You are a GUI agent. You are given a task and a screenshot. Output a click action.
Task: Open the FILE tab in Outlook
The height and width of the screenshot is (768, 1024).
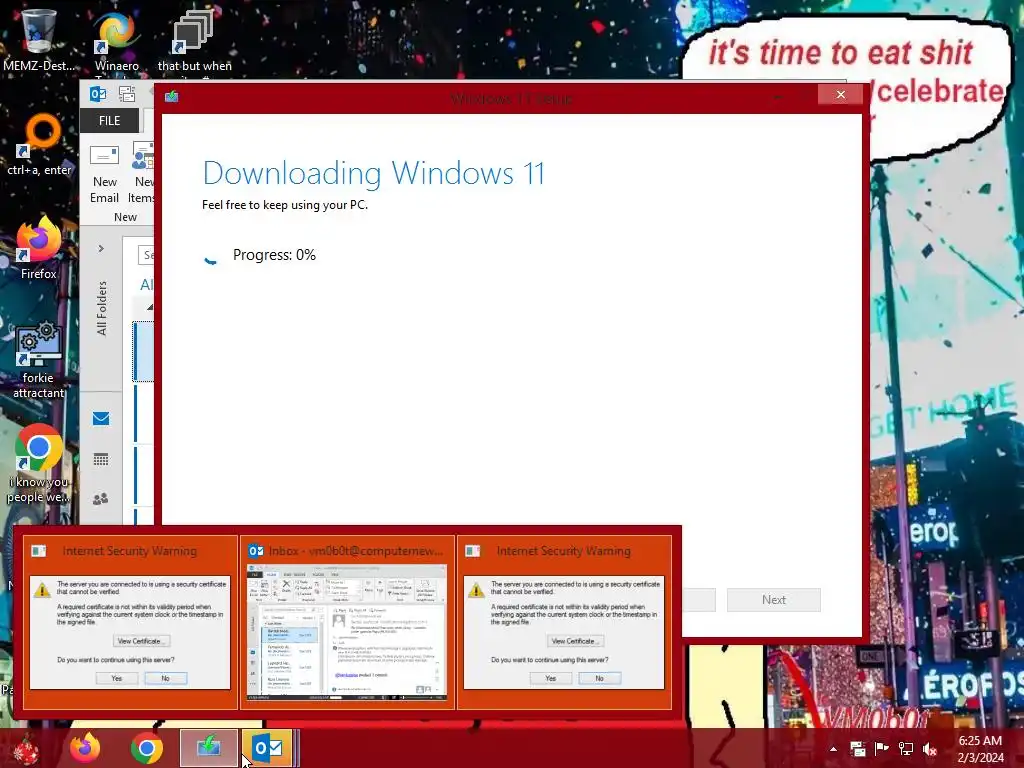109,121
